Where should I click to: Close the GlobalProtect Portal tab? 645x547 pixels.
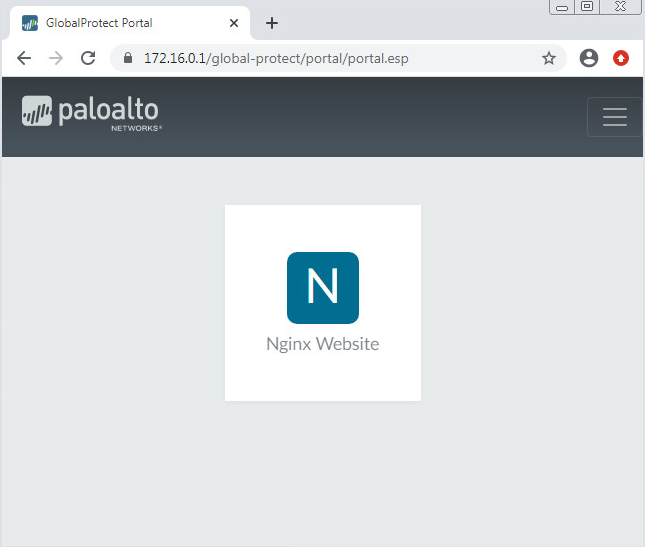point(234,23)
